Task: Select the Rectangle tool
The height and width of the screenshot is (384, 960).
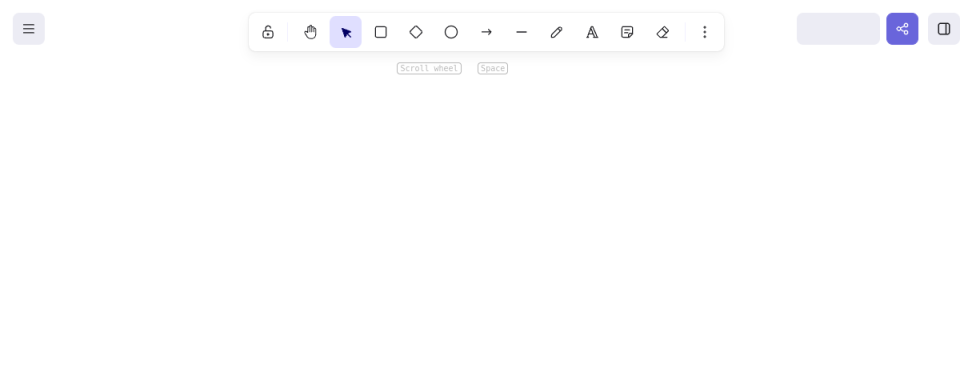Action: point(381,32)
